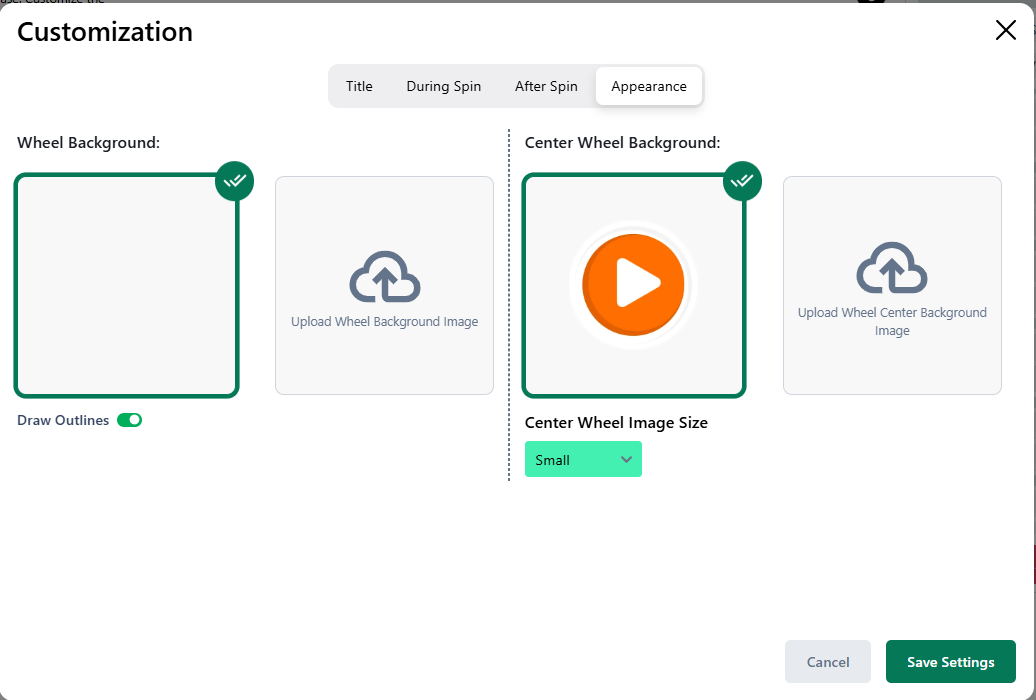Click the 'Upload Wheel Background Image' text
Screen dimensions: 1036x700
384,322
